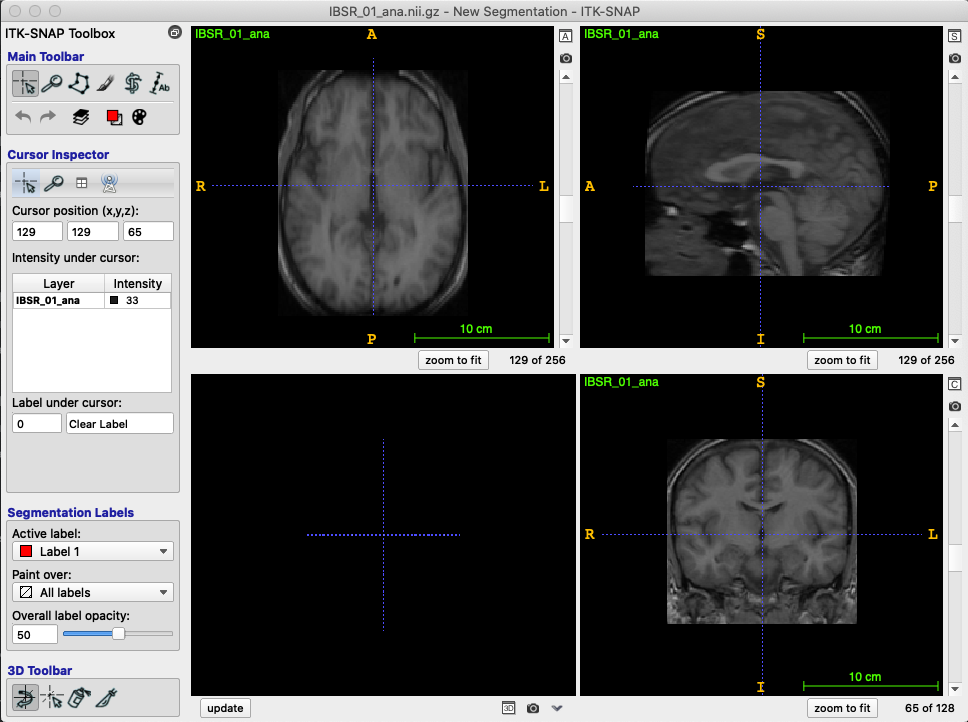Toggle the axial view expand 'A' button
The height and width of the screenshot is (722, 968).
[x=565, y=36]
